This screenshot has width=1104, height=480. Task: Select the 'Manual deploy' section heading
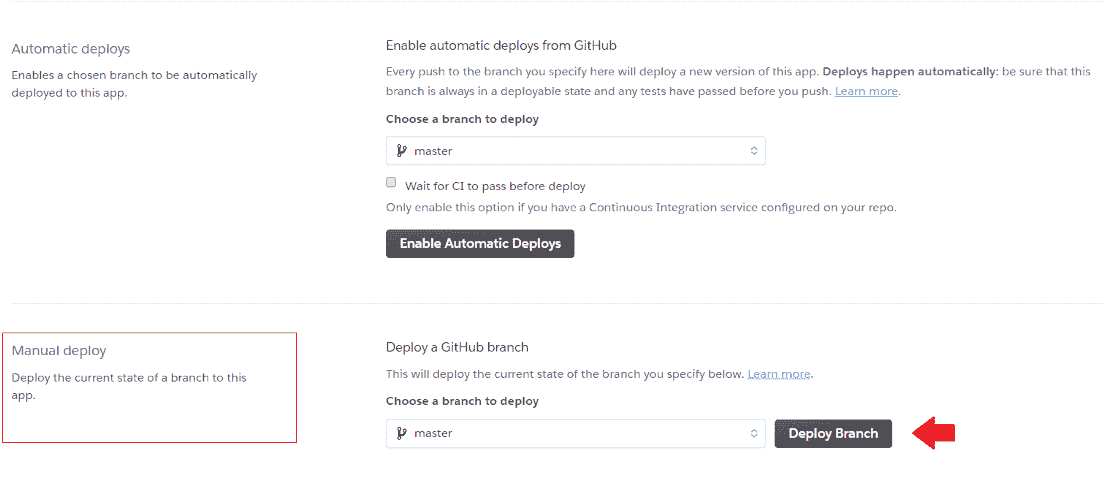tap(59, 351)
